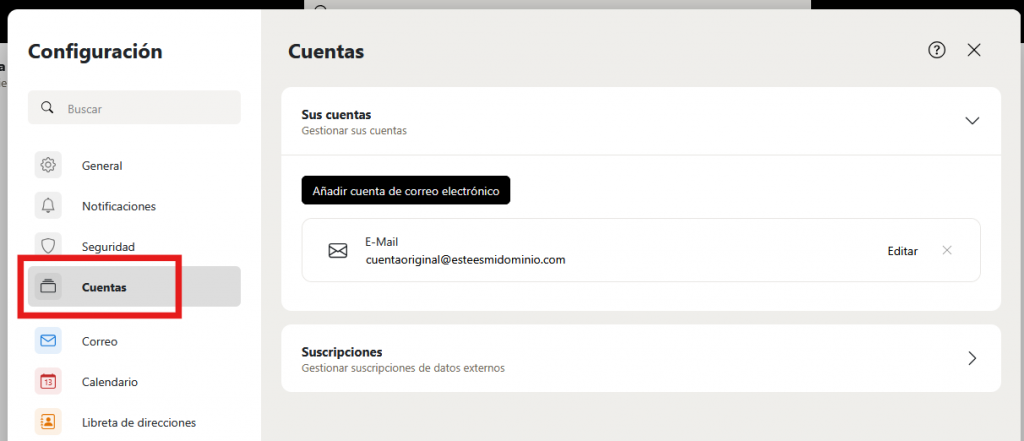
Task: Click the Seguridad shield icon
Action: point(48,246)
